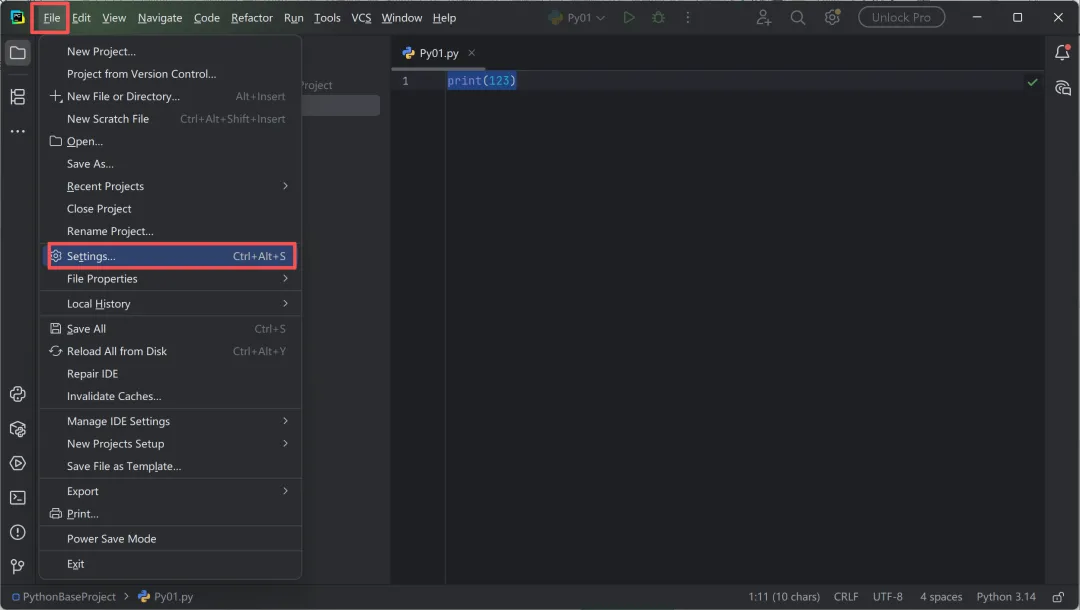Click the green inspection checkmark
Screen dimensions: 1080x610
1032,82
